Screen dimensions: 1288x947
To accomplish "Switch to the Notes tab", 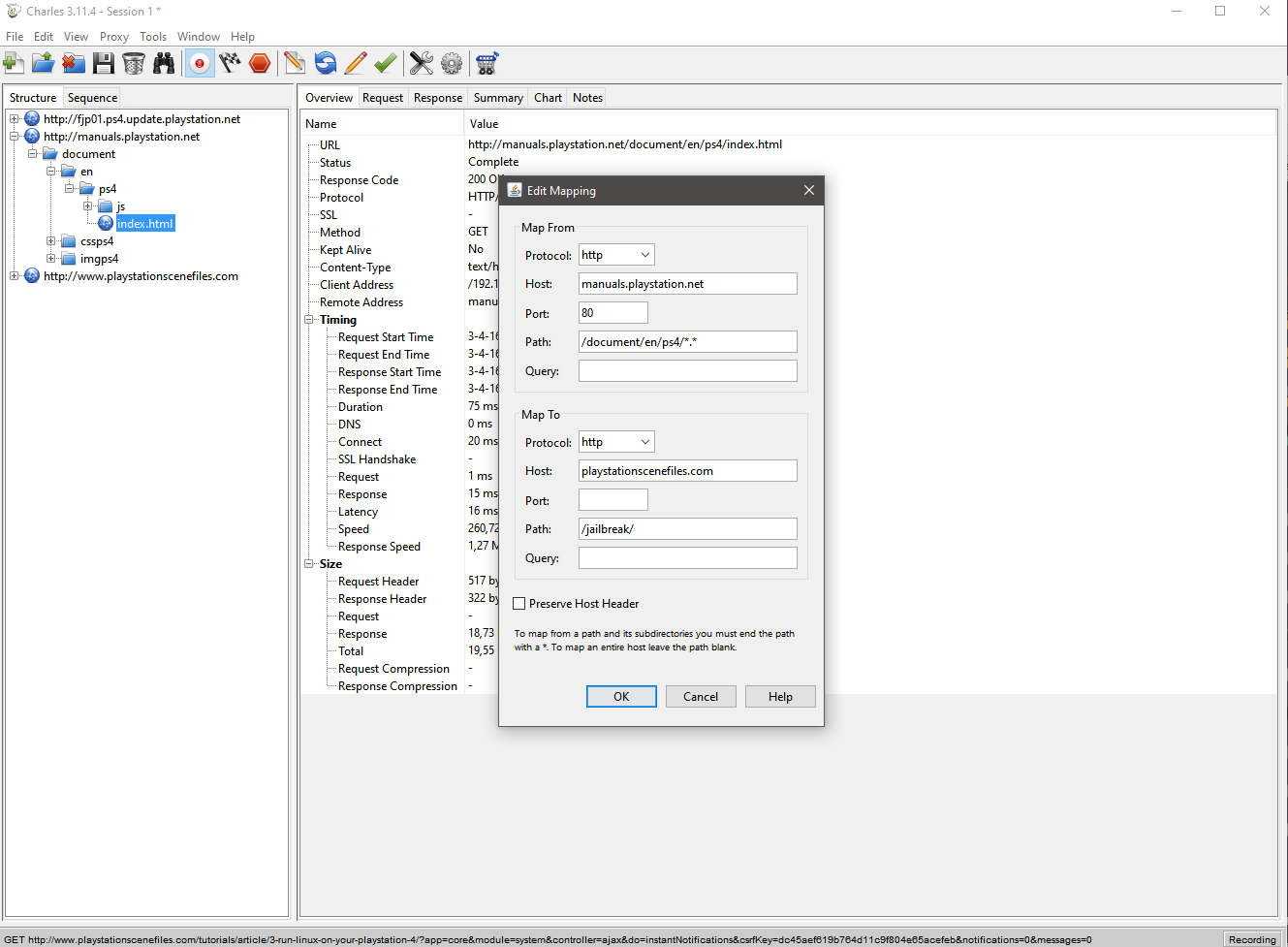I will tap(587, 98).
